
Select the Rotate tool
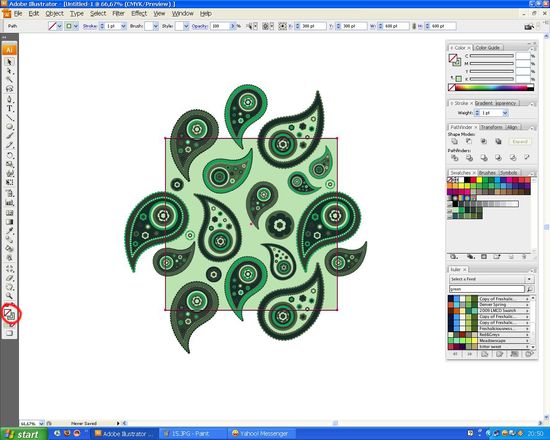point(9,155)
